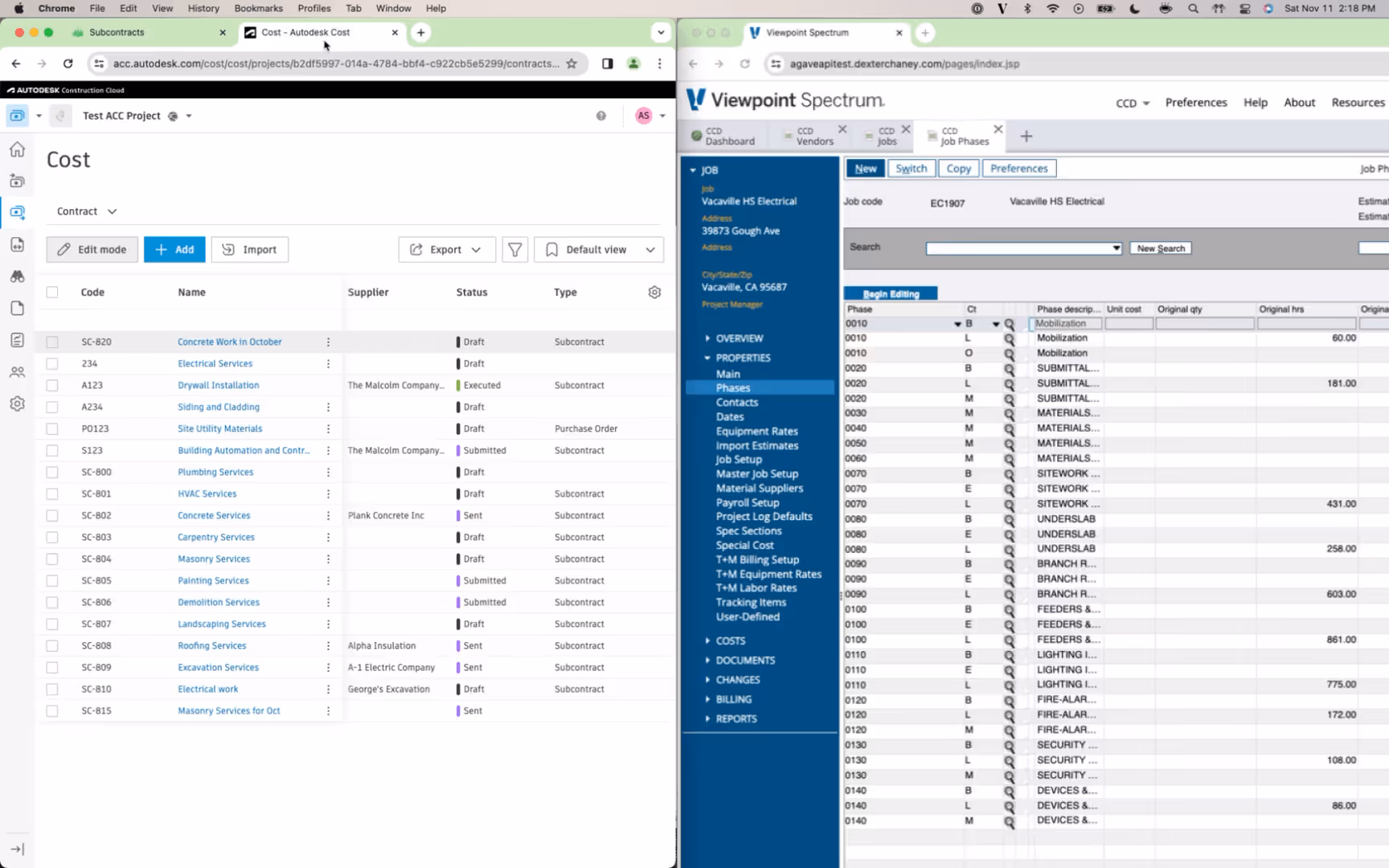Expand the COSTS tree section
Image resolution: width=1389 pixels, height=868 pixels.
pyautogui.click(x=707, y=641)
